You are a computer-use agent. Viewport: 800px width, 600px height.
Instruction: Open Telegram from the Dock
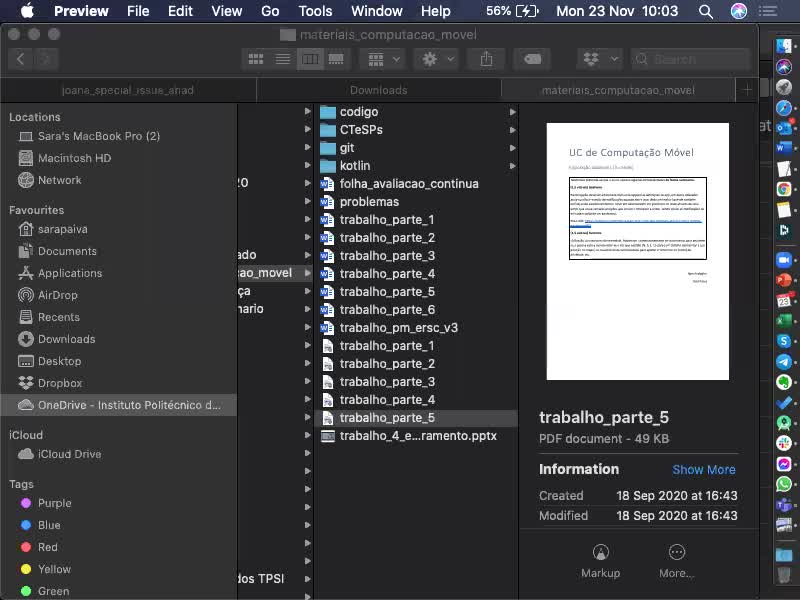tap(784, 362)
